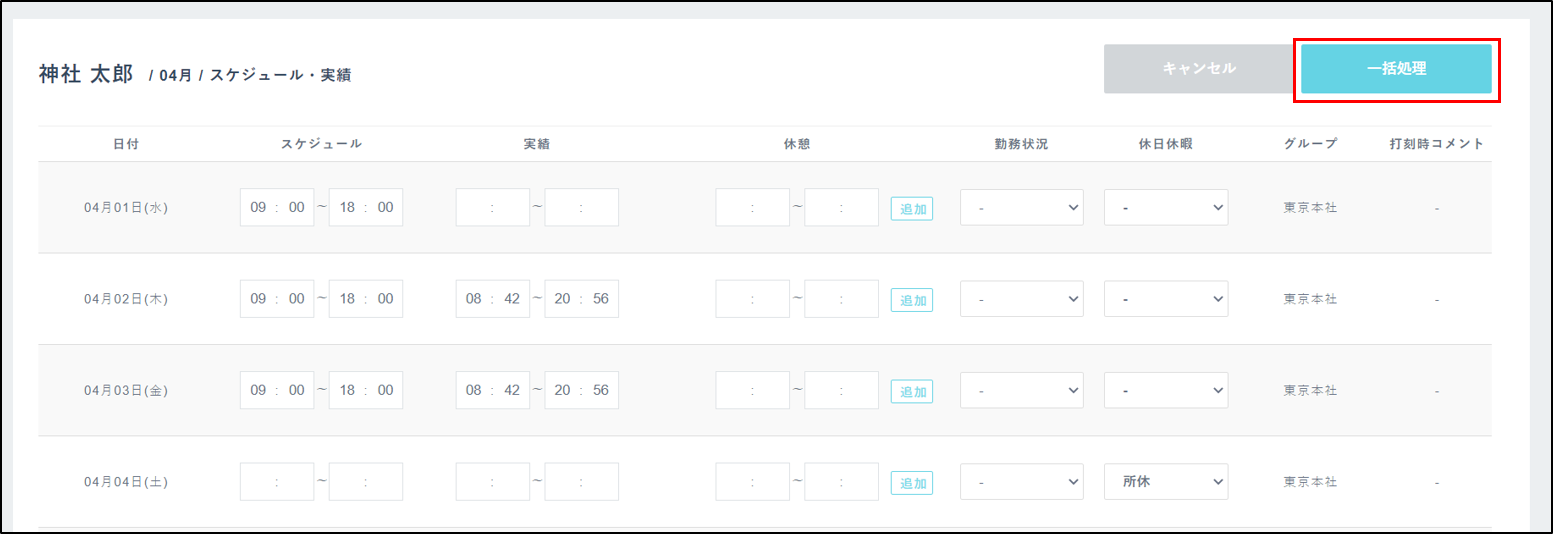Focus 休憩 start field on 04月01日
This screenshot has height=534, width=1553.
click(753, 207)
